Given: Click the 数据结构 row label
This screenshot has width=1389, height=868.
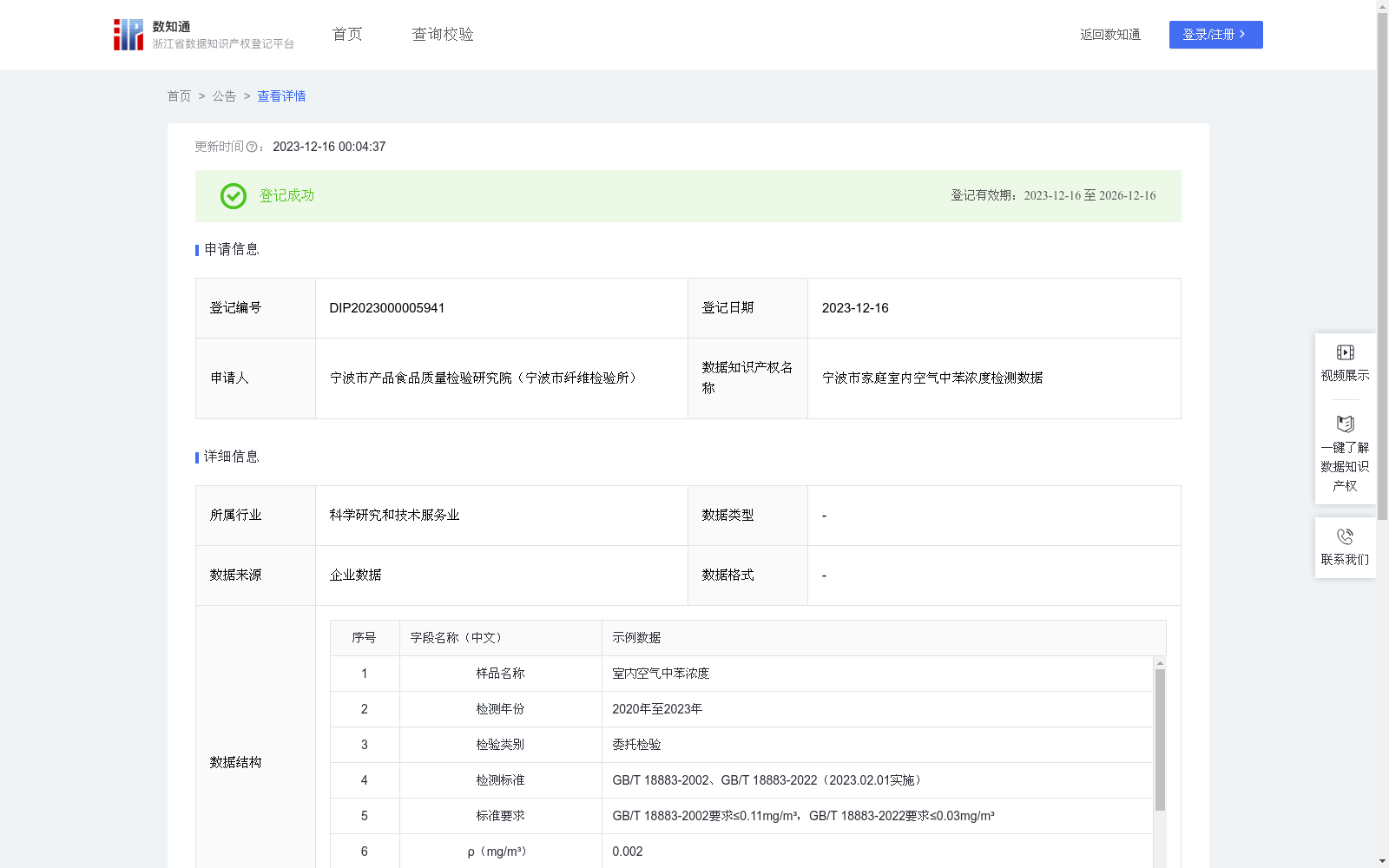Looking at the screenshot, I should pyautogui.click(x=255, y=762).
